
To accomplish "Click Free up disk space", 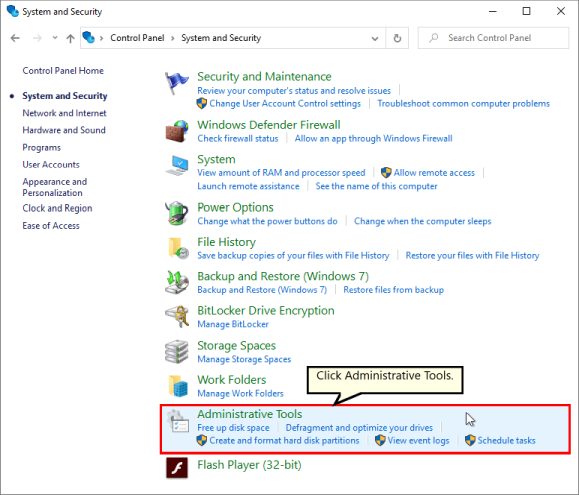I will [x=233, y=427].
